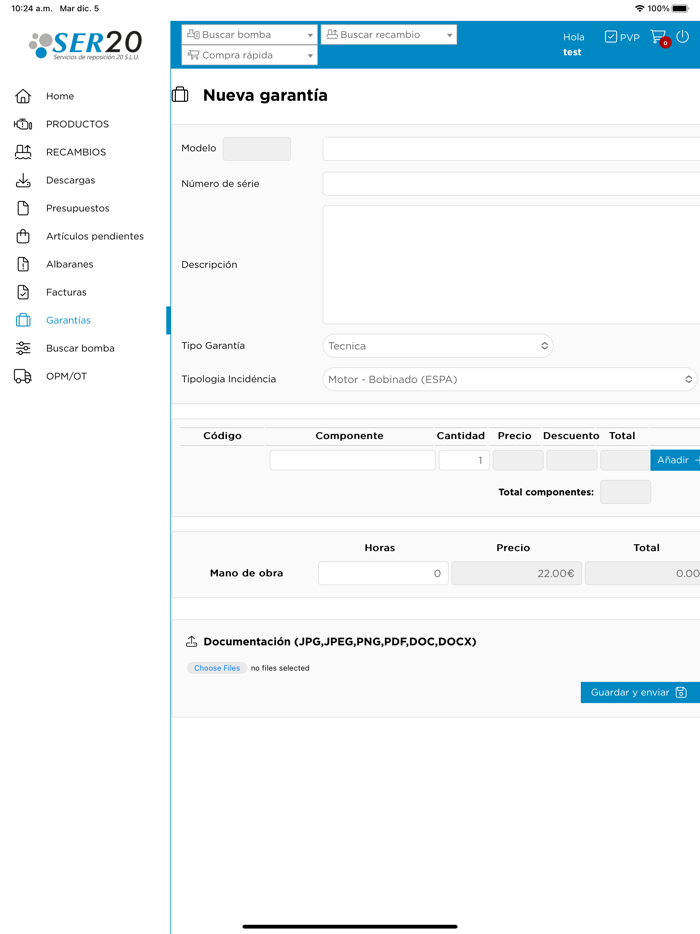Image resolution: width=700 pixels, height=934 pixels.
Task: Click the Buscar bomba sliders icon
Action: point(23,348)
